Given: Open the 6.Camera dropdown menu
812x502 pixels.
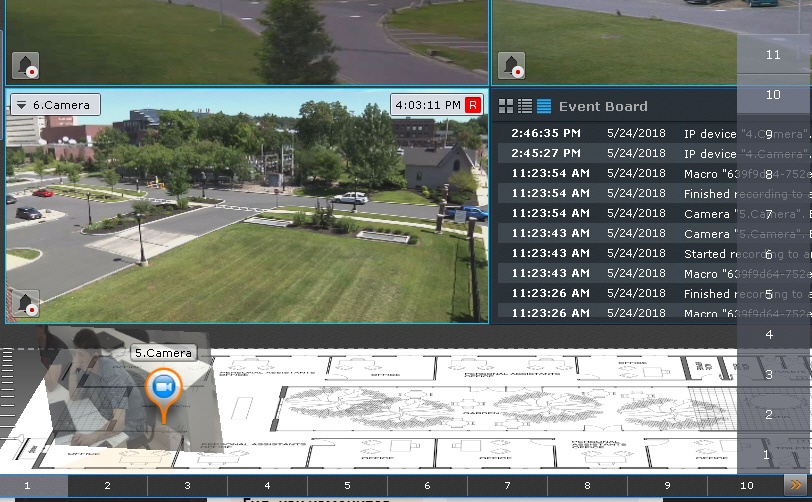Looking at the screenshot, I should coord(20,105).
